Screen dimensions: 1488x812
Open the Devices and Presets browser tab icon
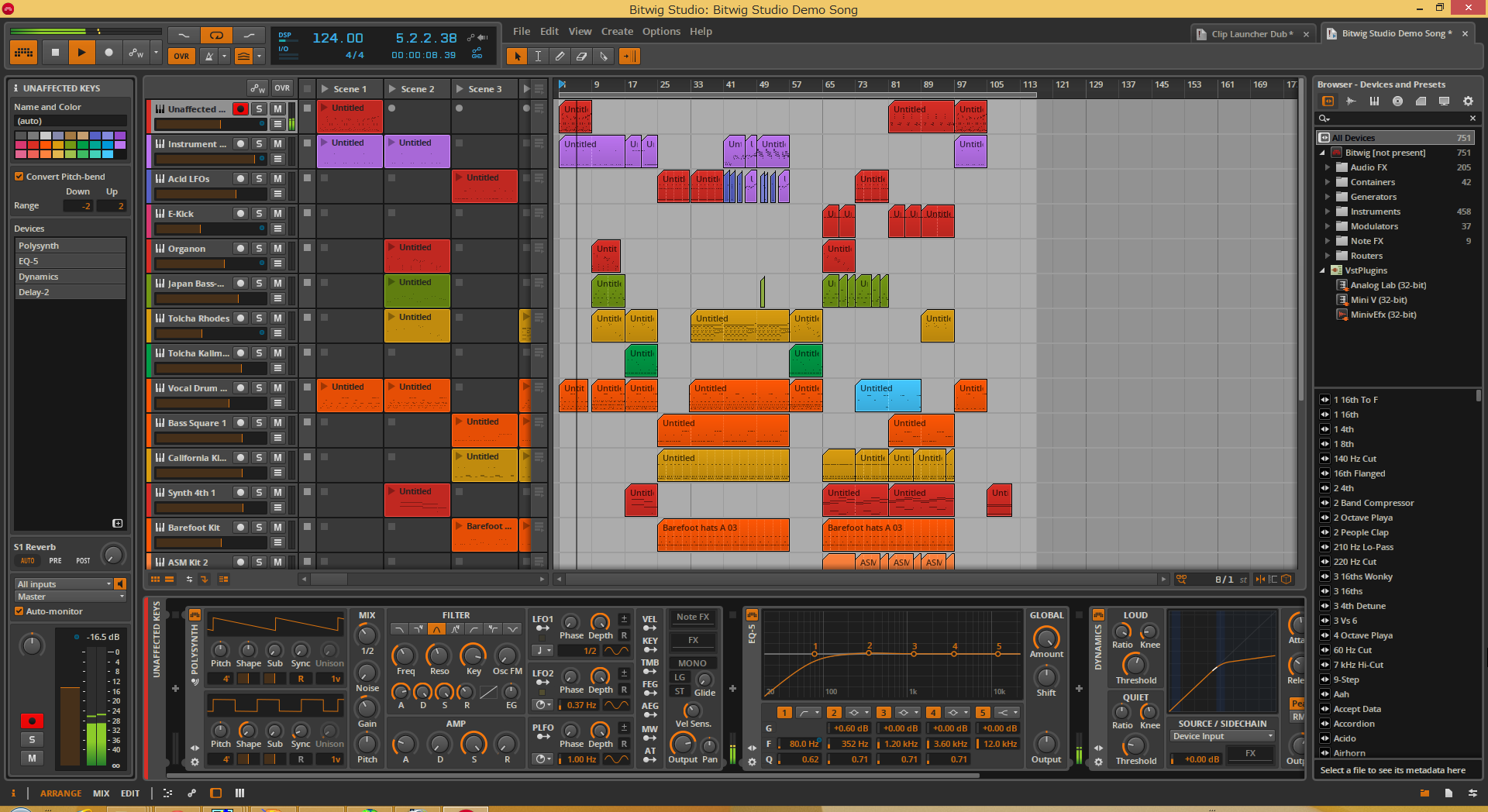(x=1328, y=101)
